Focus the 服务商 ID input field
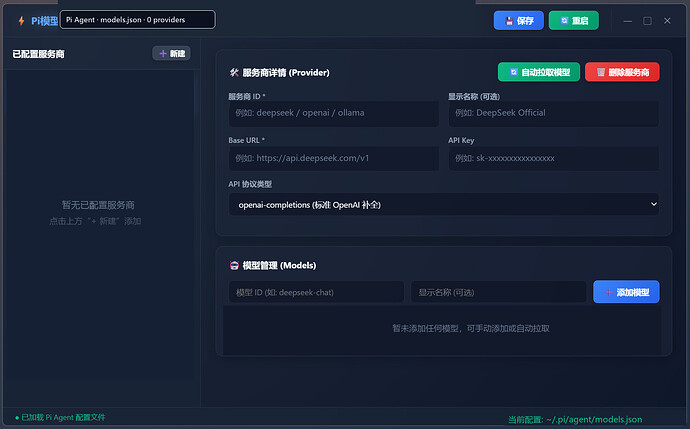690x429 pixels. pyautogui.click(x=334, y=114)
